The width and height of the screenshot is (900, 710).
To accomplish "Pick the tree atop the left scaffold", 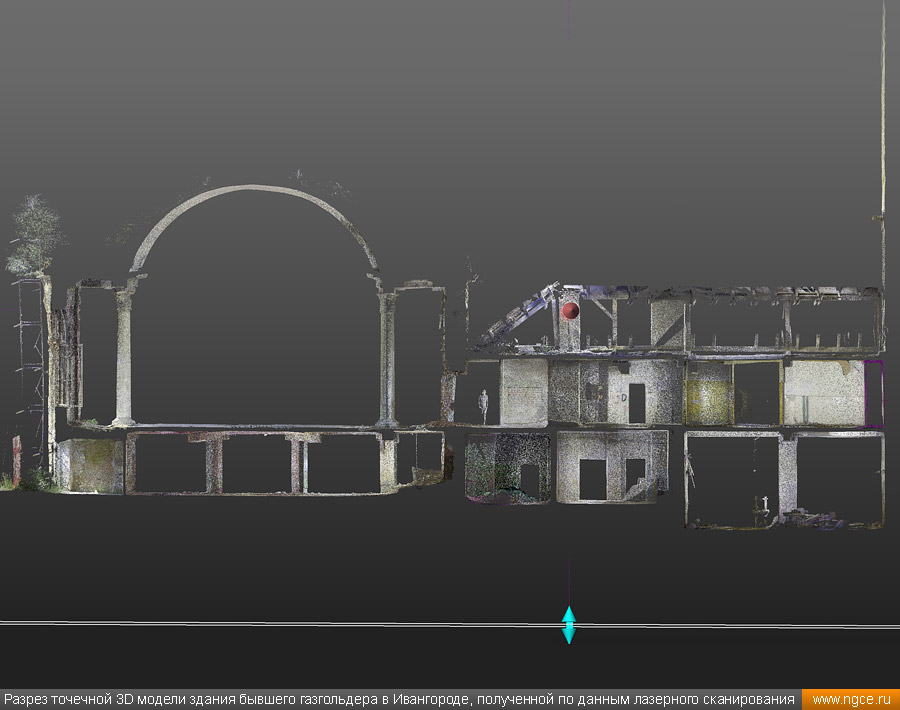I will [x=35, y=235].
